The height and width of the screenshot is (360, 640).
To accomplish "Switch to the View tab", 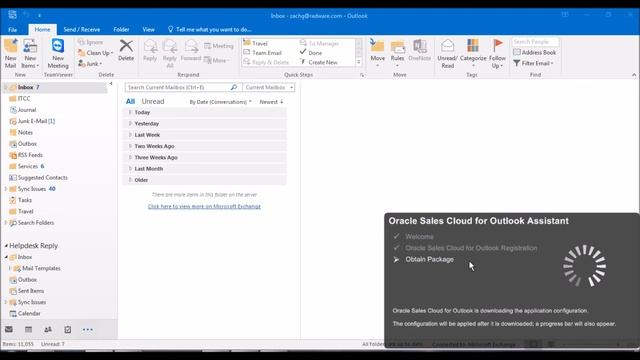I will coord(149,29).
